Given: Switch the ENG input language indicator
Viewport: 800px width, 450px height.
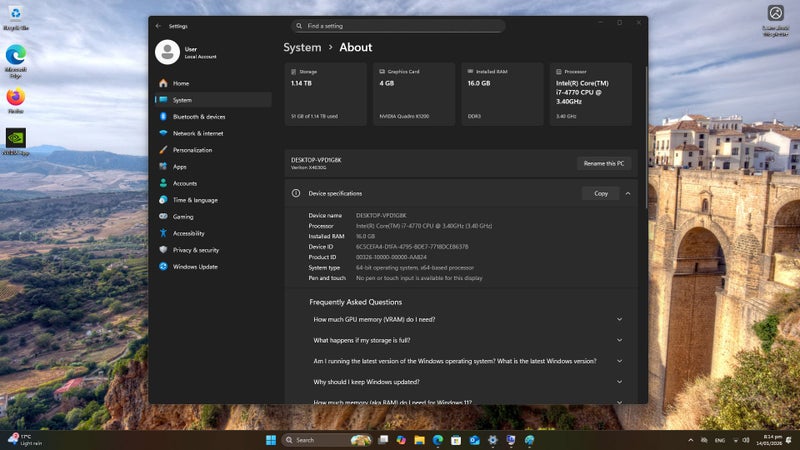Looking at the screenshot, I should point(720,440).
